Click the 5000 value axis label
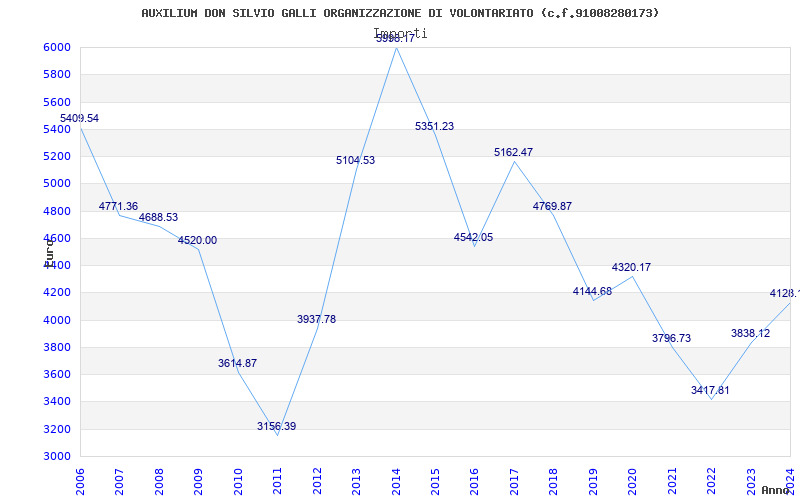 pyautogui.click(x=57, y=183)
